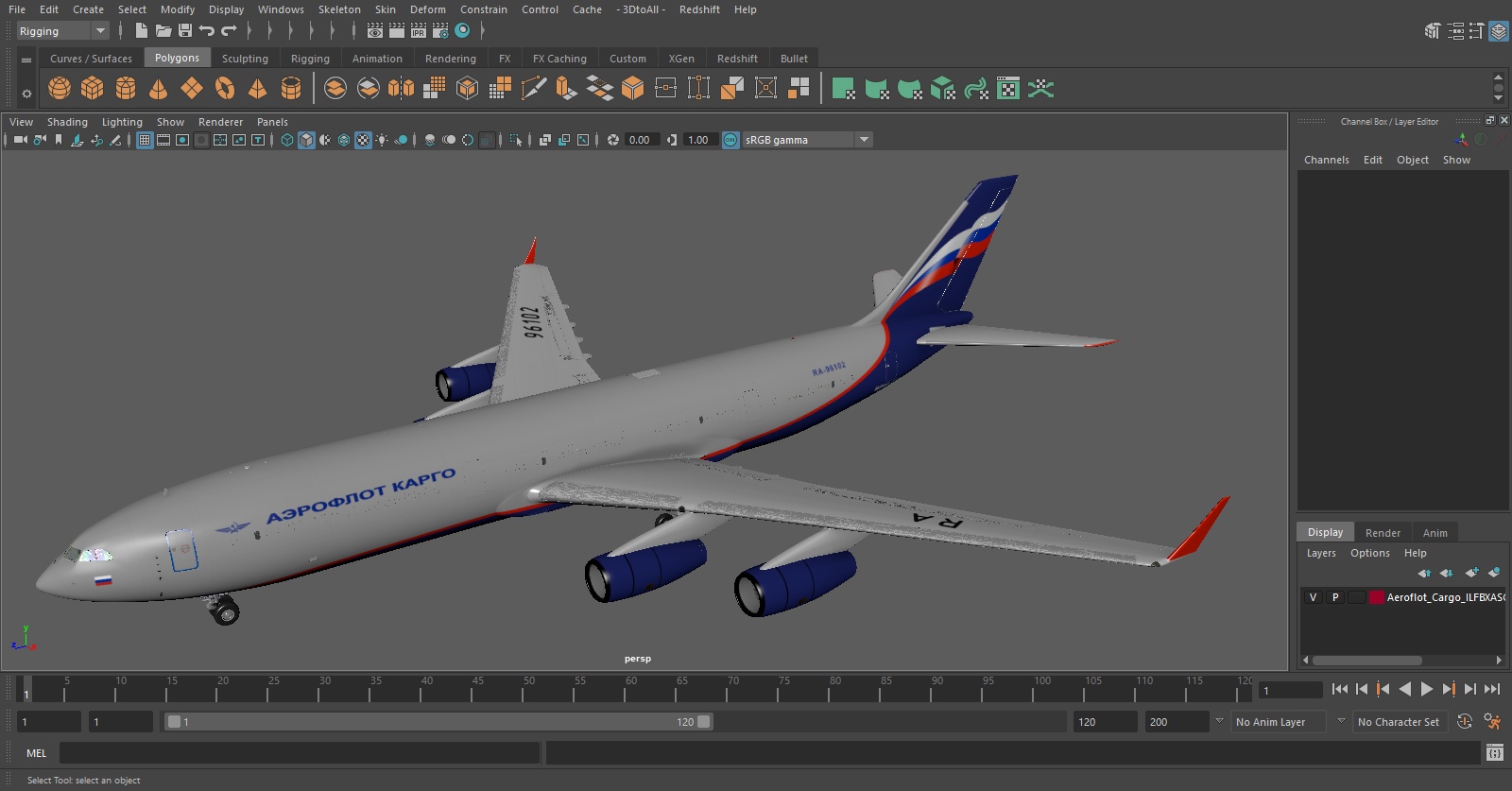Click the layer editor horizontal scrollbar
1512x791 pixels.
[1366, 661]
